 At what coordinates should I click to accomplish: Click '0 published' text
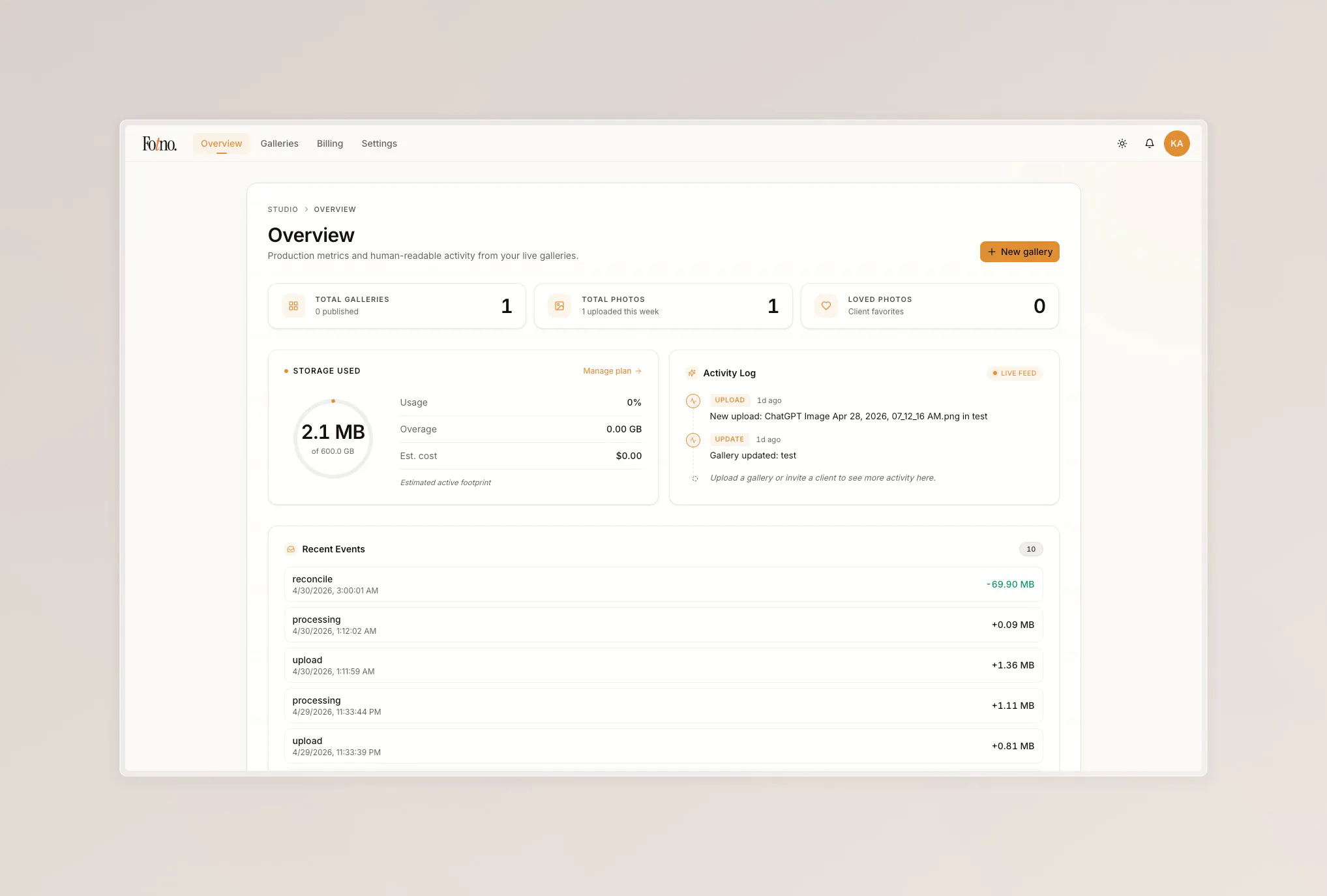pyautogui.click(x=336, y=312)
